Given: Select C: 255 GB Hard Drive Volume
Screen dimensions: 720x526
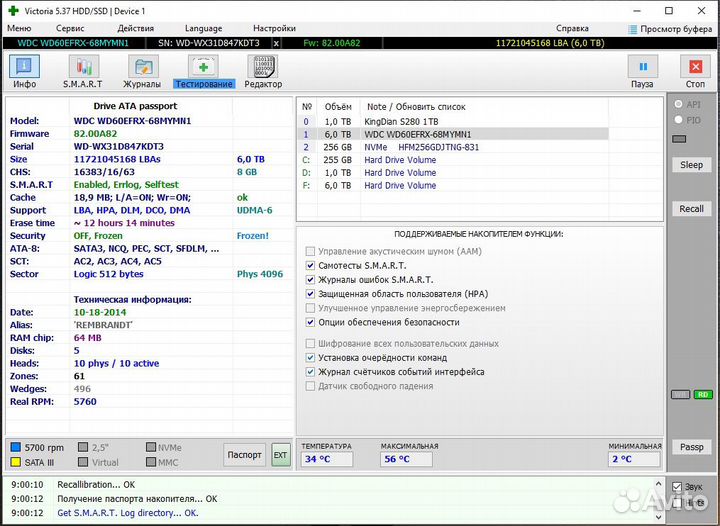Looking at the screenshot, I should (x=453, y=160).
